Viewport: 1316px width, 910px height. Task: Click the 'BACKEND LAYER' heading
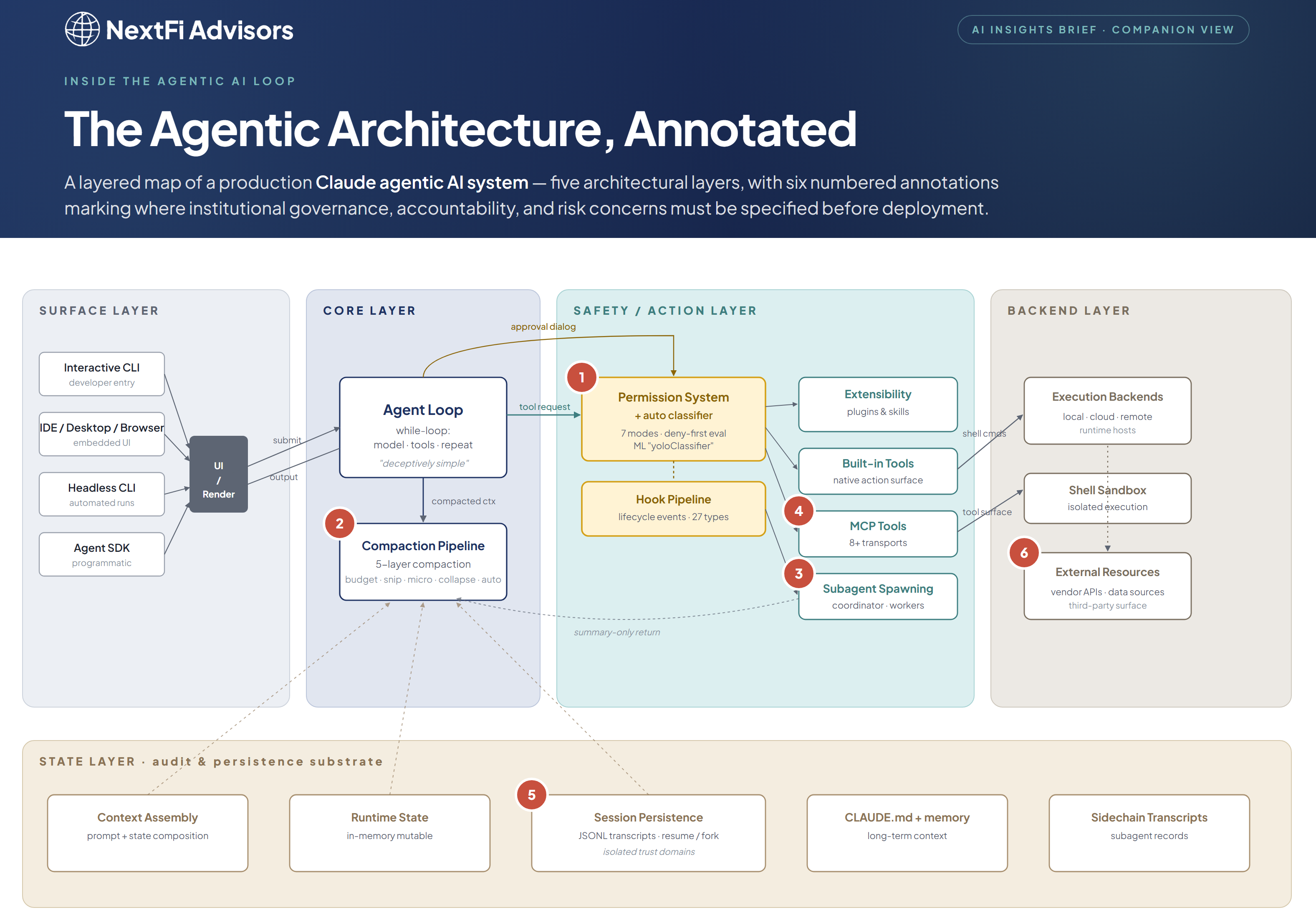click(1068, 311)
